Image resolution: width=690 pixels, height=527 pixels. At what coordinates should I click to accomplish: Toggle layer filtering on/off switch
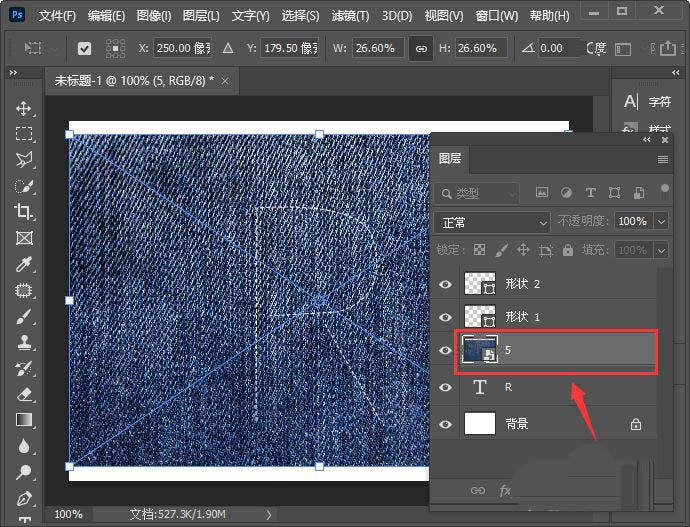[x=664, y=191]
